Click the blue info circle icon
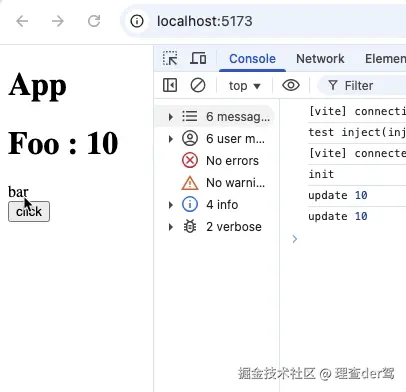Viewport: 406px width, 392px height. [190, 204]
